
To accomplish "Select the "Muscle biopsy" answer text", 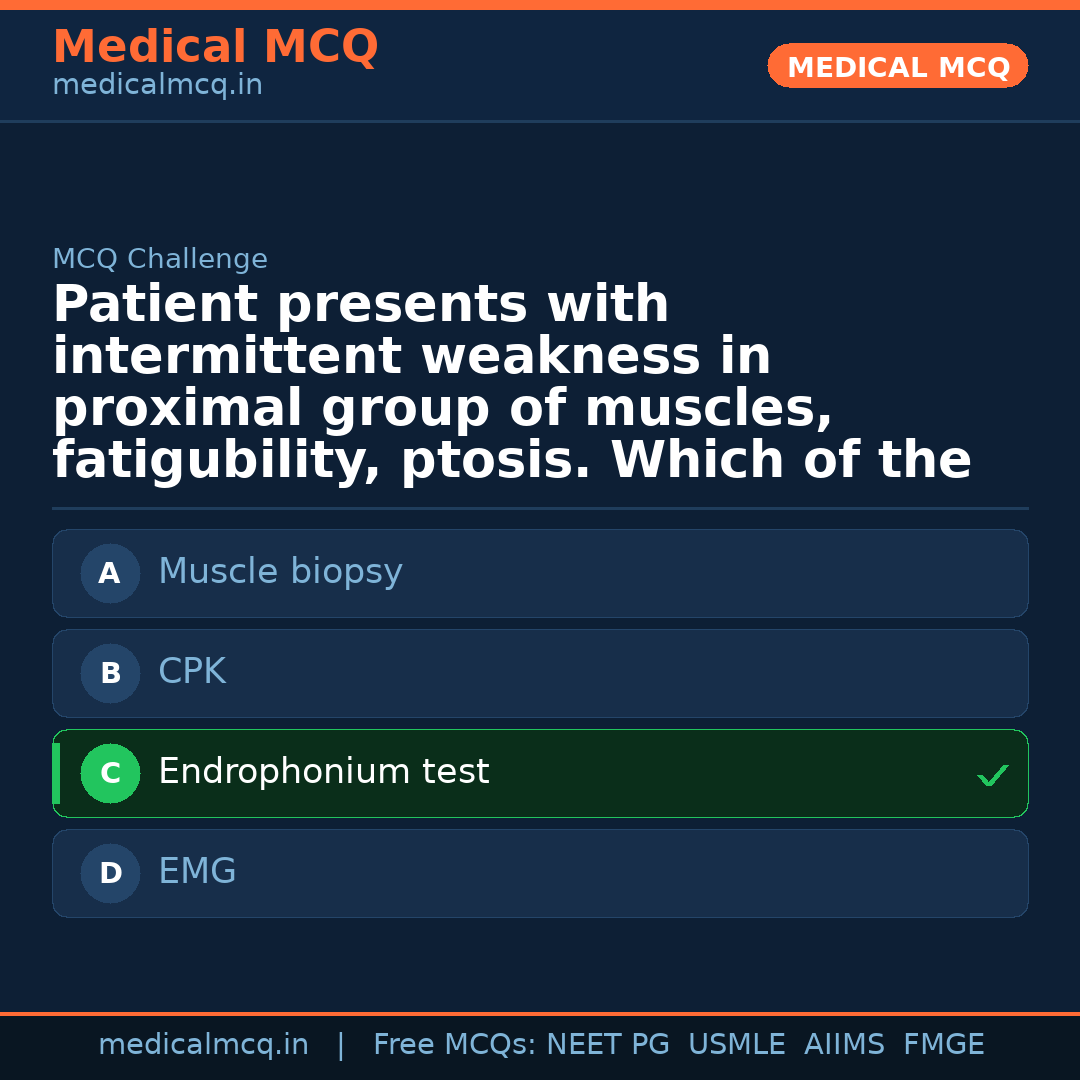I will pos(280,572).
